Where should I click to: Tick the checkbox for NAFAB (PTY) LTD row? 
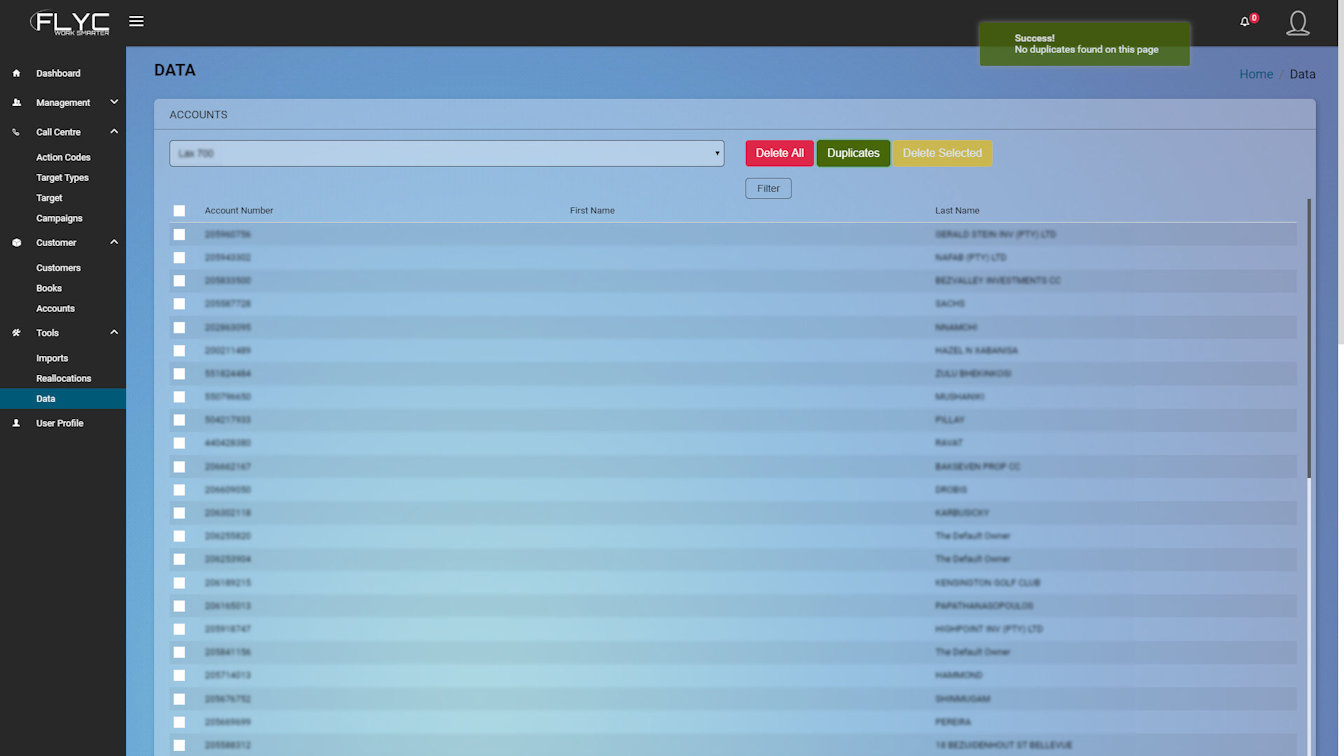(x=179, y=257)
